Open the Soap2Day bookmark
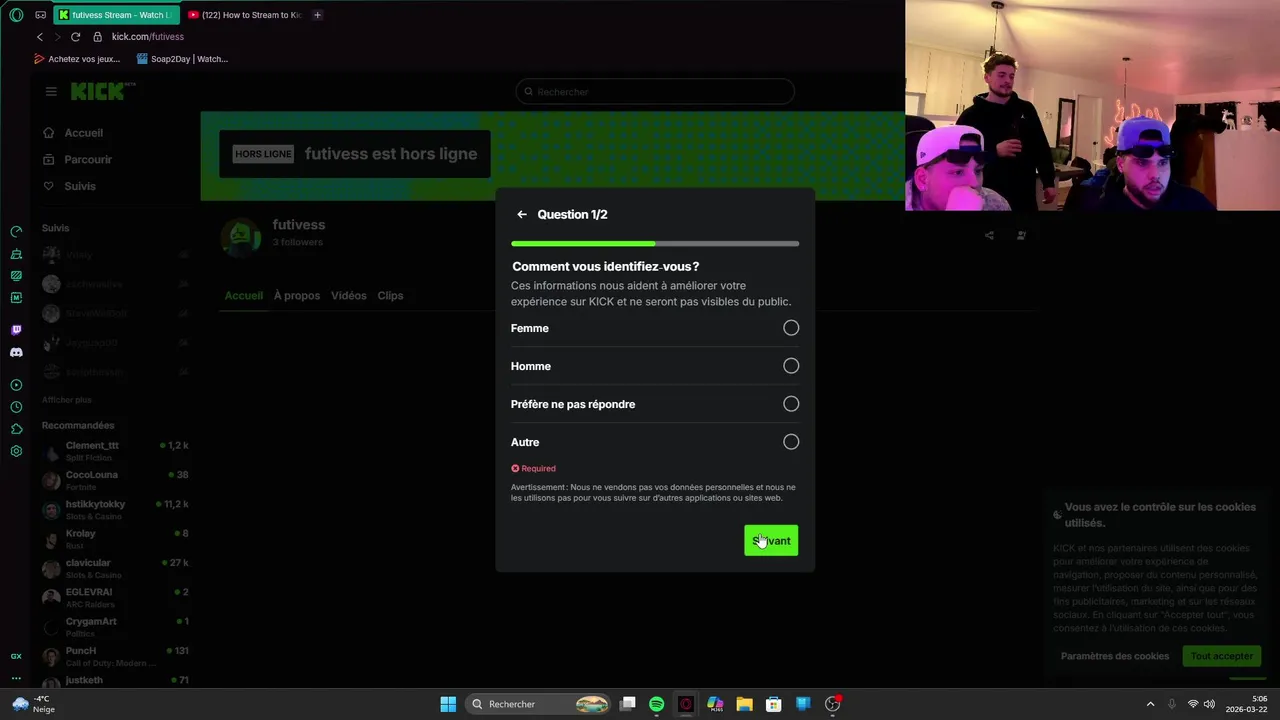Screen dimensions: 1280x720 point(182,59)
